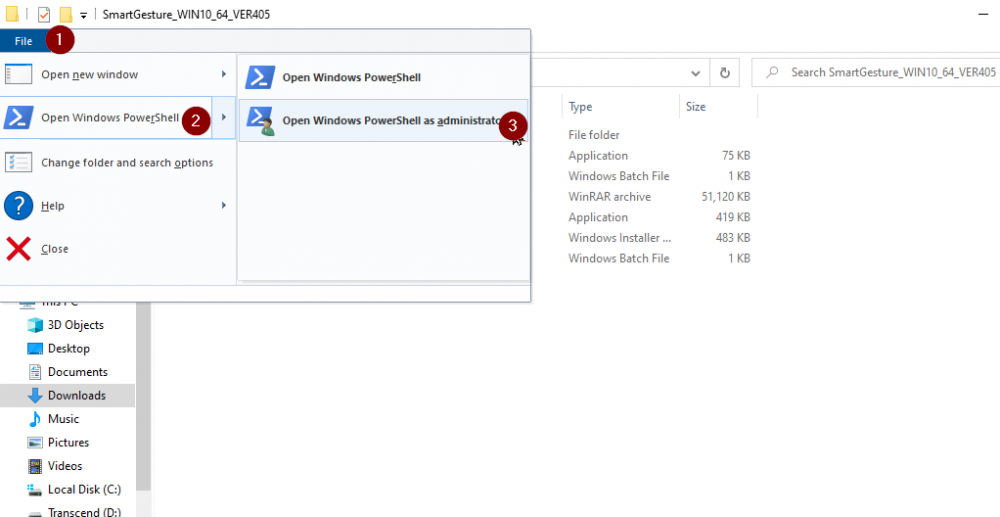Click the Open new window icon
Screen dimensions: 1000x517
[18, 75]
